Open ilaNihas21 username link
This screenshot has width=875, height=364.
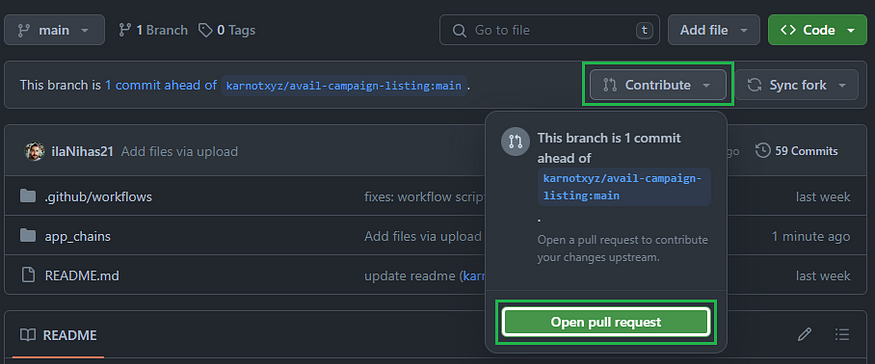click(82, 151)
